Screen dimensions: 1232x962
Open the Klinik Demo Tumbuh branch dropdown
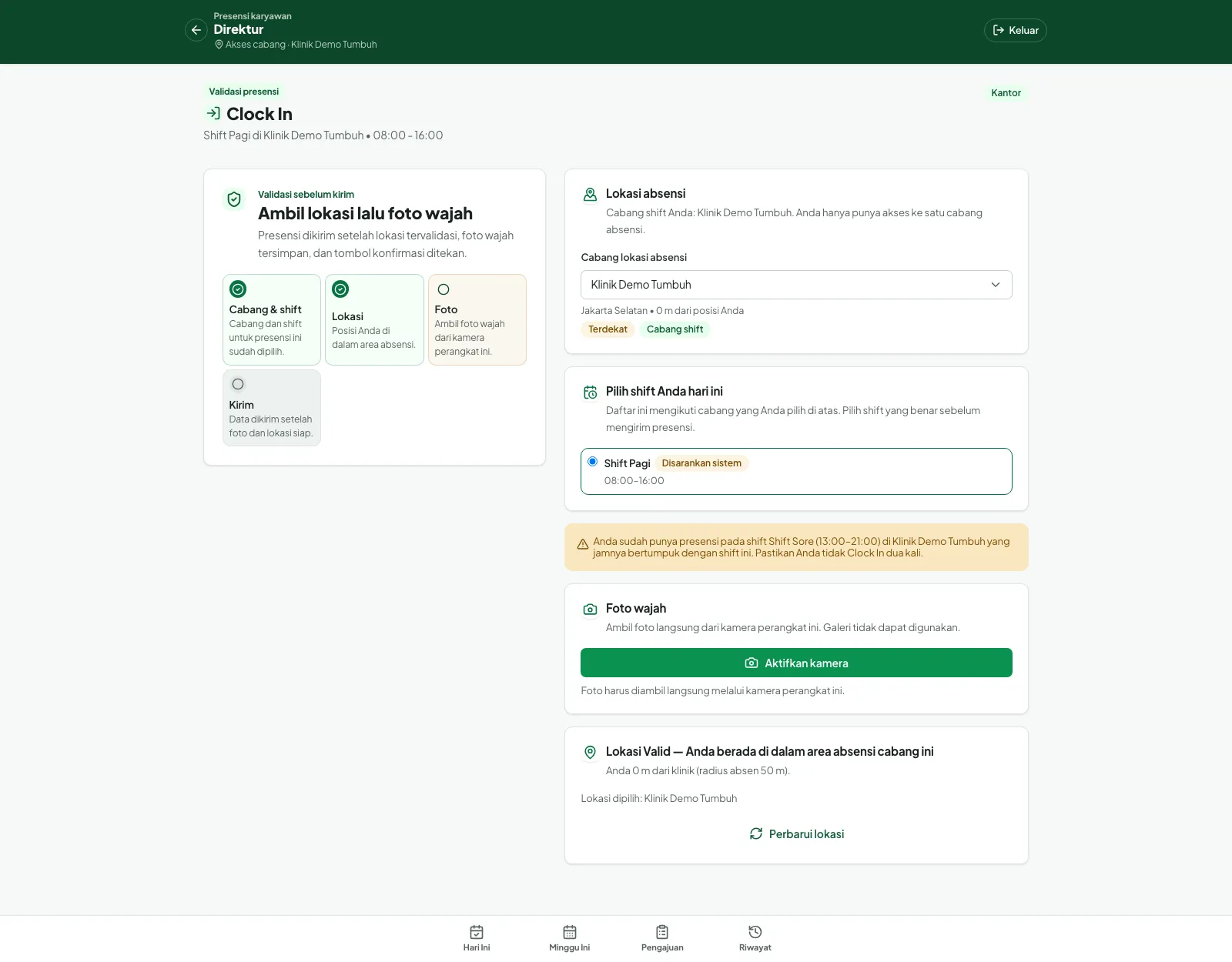click(x=796, y=285)
